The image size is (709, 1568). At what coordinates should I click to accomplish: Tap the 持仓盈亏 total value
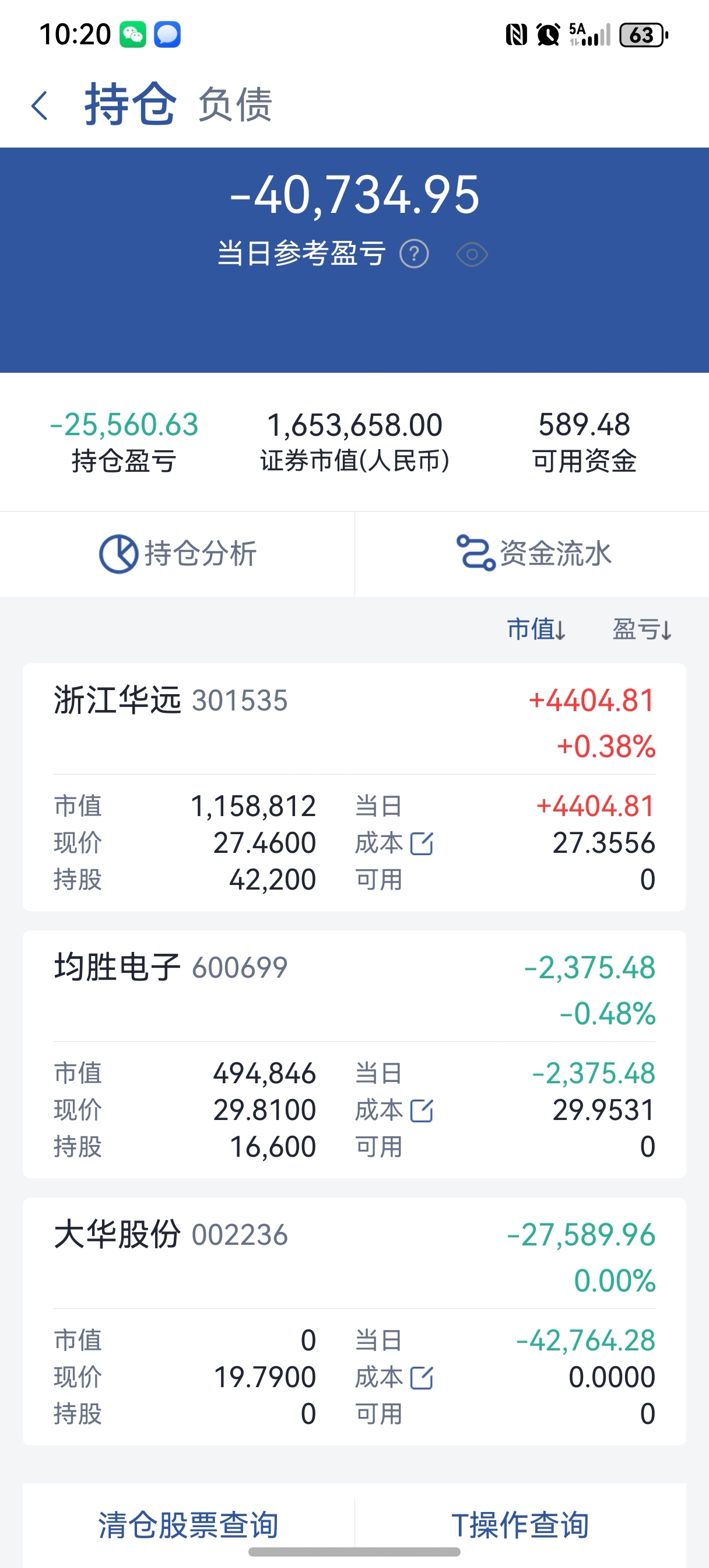pyautogui.click(x=124, y=425)
